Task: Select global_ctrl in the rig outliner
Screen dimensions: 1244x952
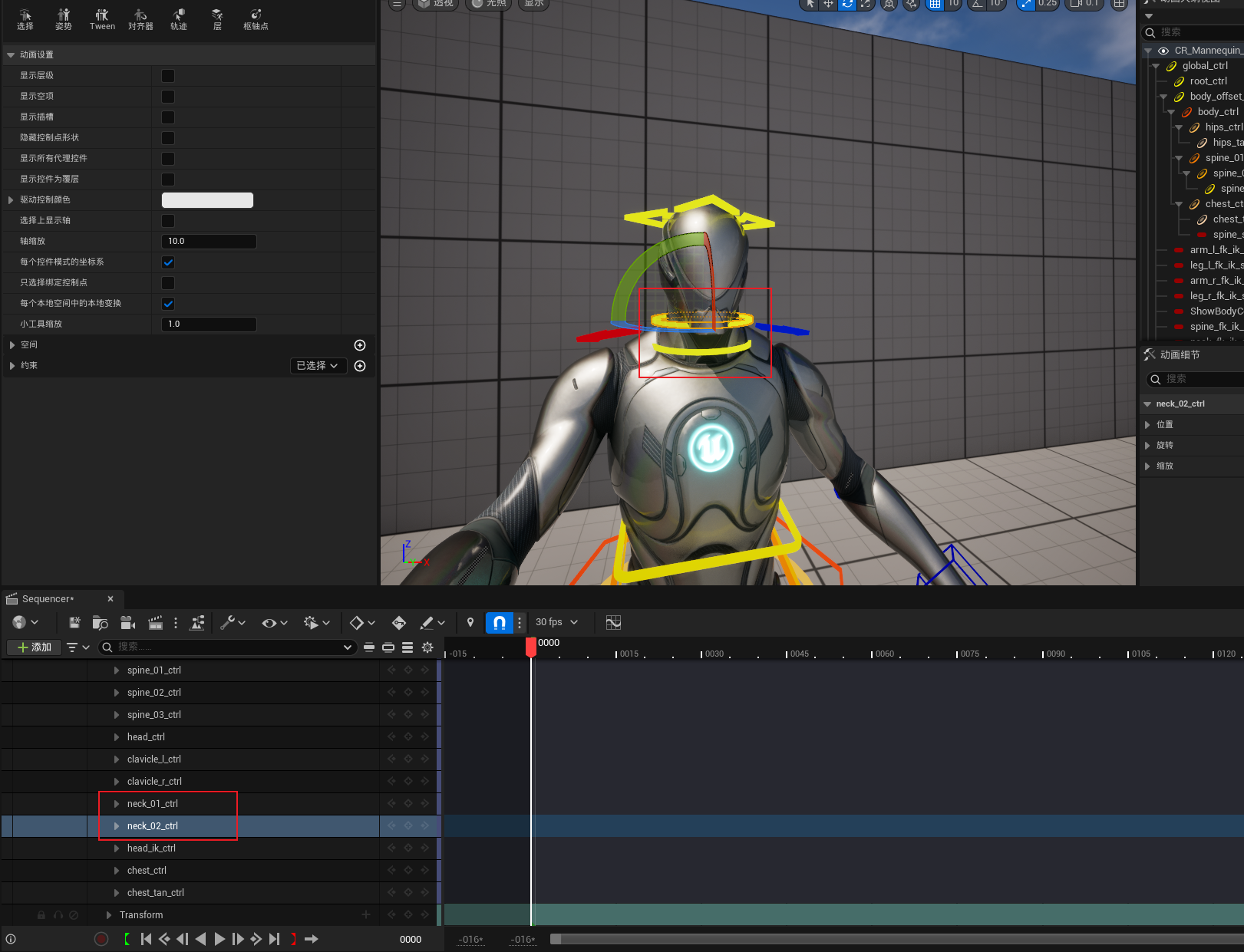Action: [x=1205, y=66]
